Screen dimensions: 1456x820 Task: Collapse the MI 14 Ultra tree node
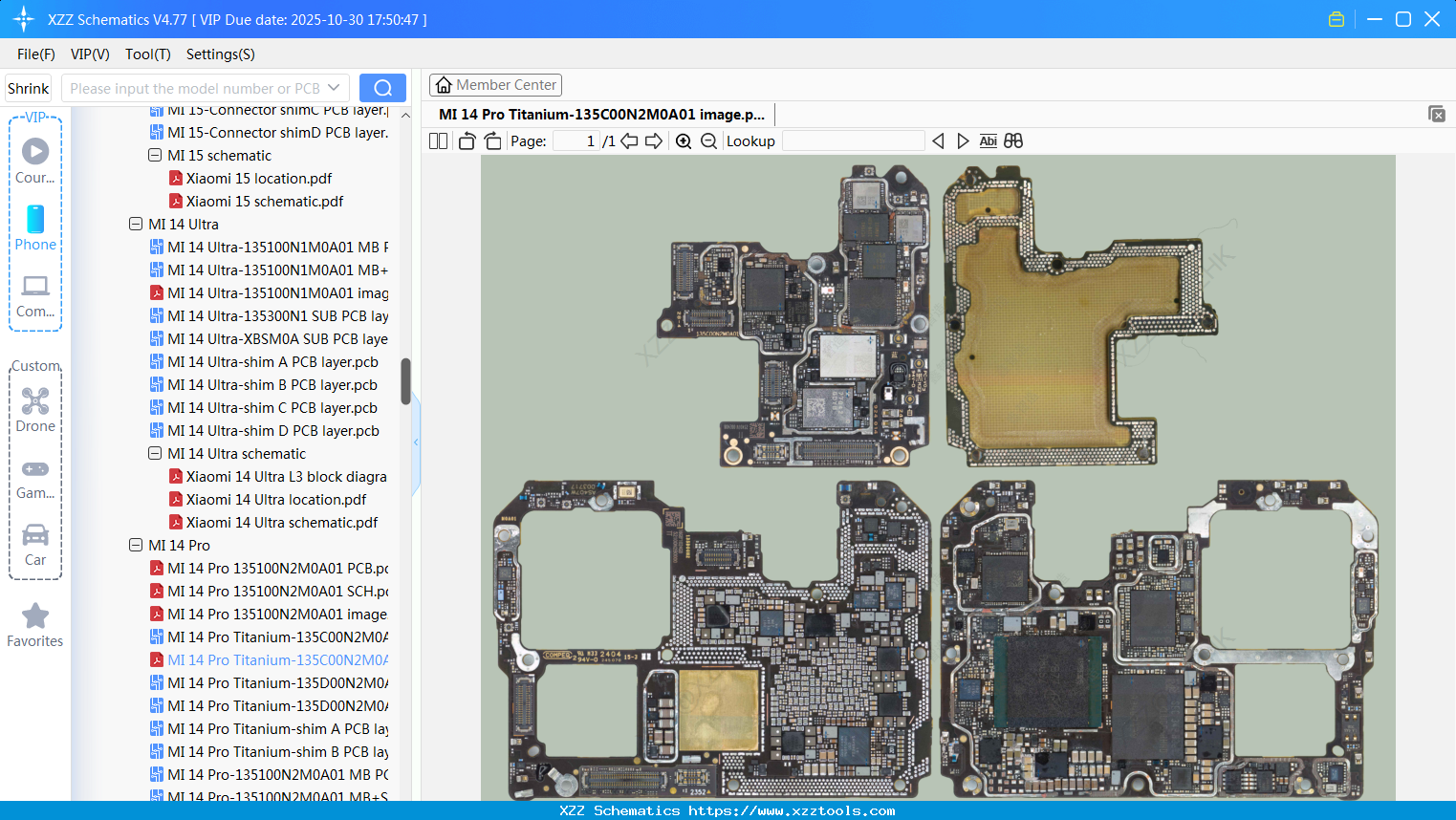[x=136, y=224]
